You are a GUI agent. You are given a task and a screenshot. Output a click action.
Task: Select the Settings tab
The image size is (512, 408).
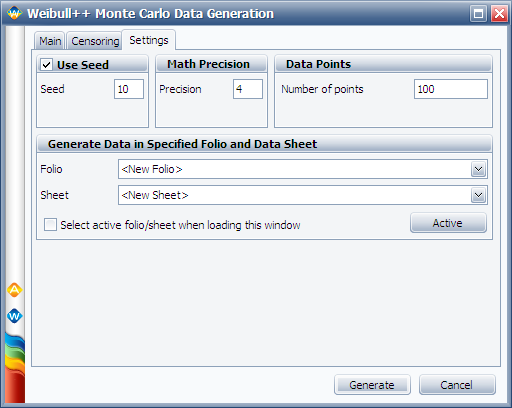(x=149, y=40)
